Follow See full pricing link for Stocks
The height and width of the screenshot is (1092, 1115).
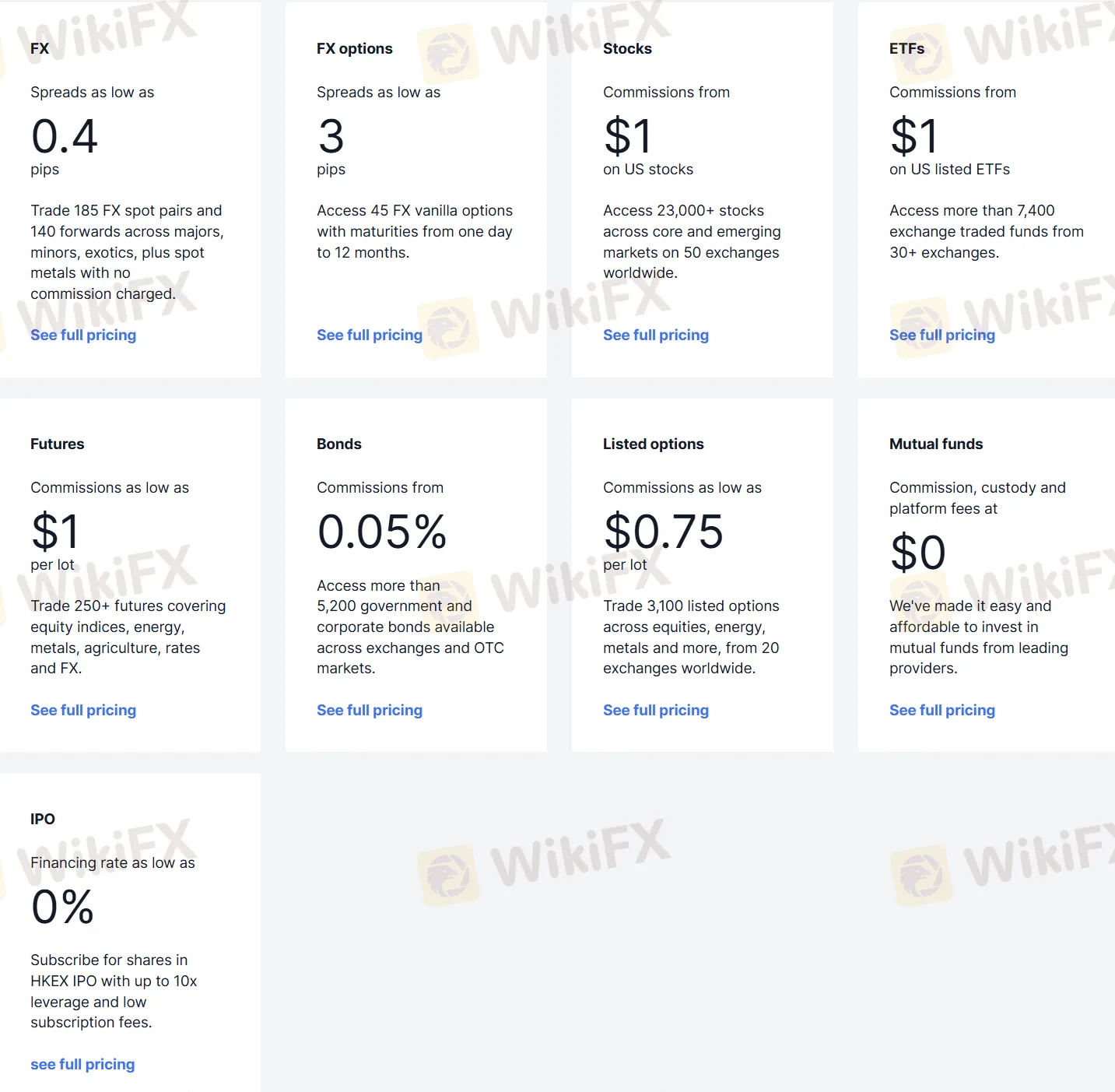click(656, 335)
